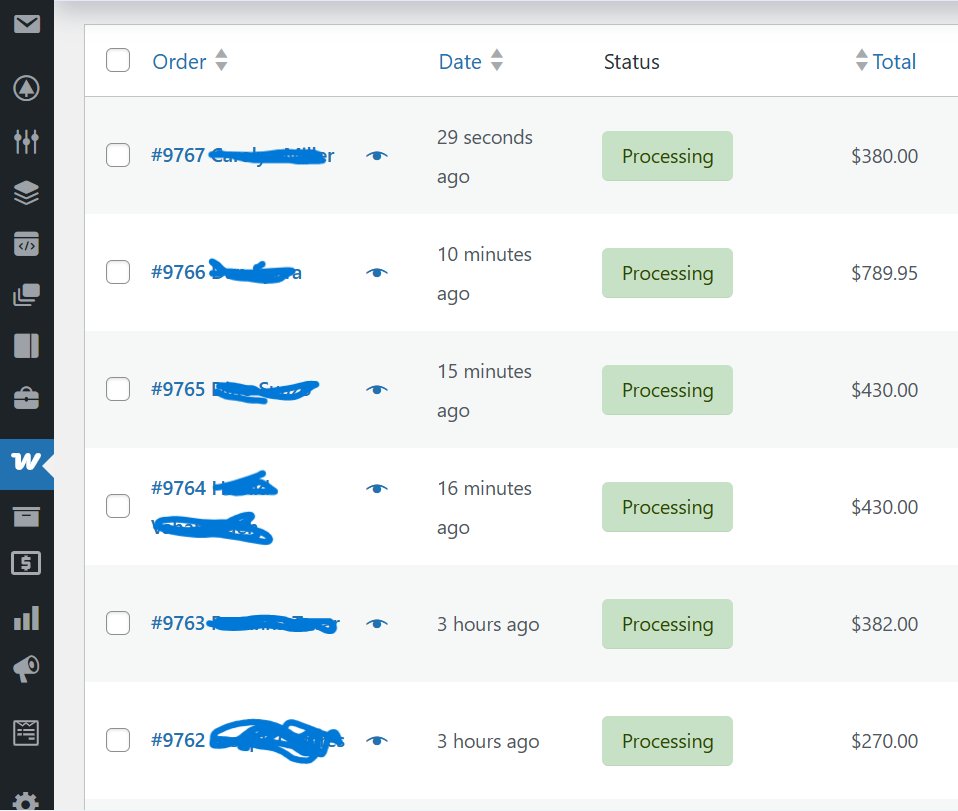This screenshot has height=811, width=958.
Task: Open the order #9765 link
Action: [178, 389]
